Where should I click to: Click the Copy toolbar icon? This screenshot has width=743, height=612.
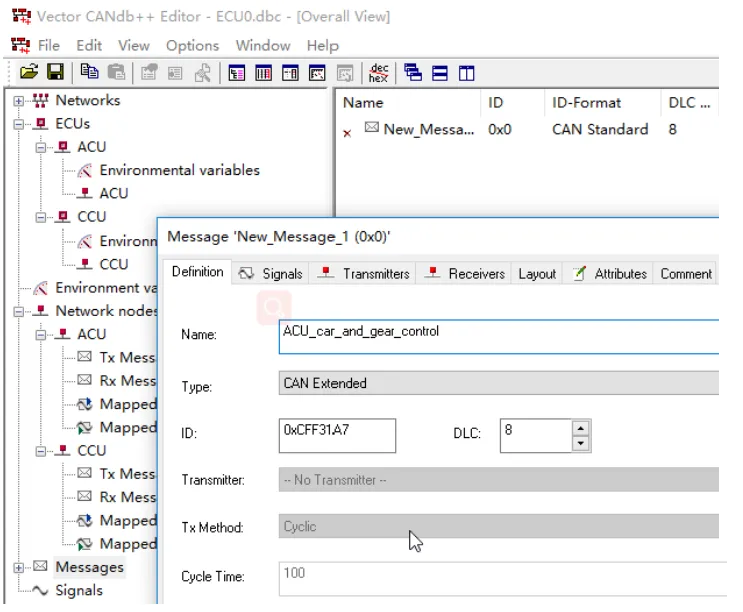coord(90,72)
